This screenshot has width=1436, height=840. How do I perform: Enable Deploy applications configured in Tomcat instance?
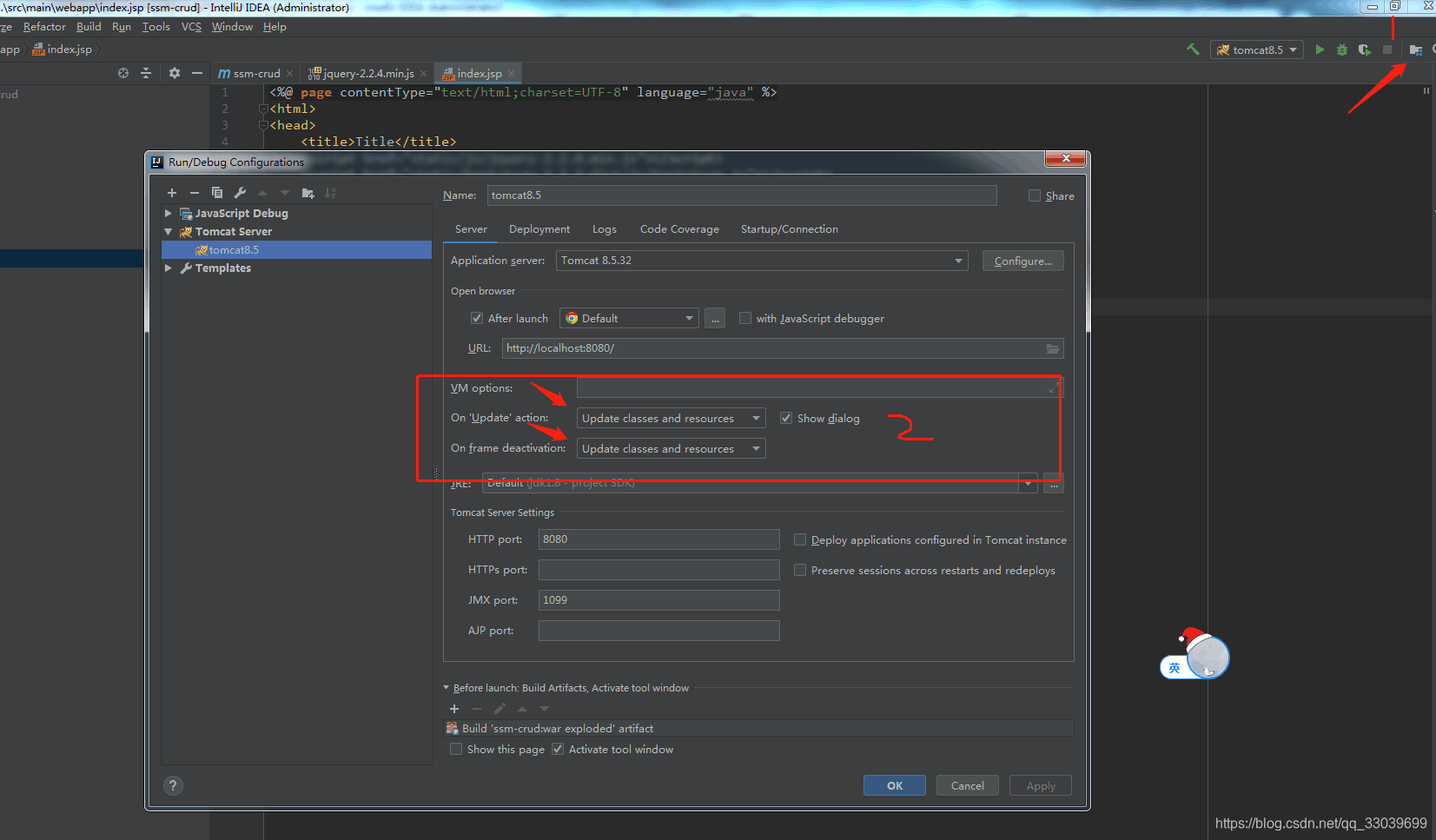click(x=800, y=539)
